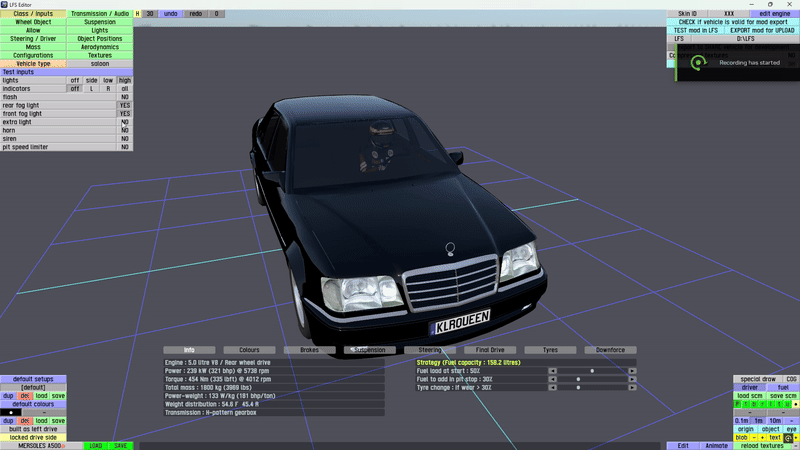Screen dimensions: 800x450
Task: Click the yellow button right of camera icon
Action: tap(796, 438)
